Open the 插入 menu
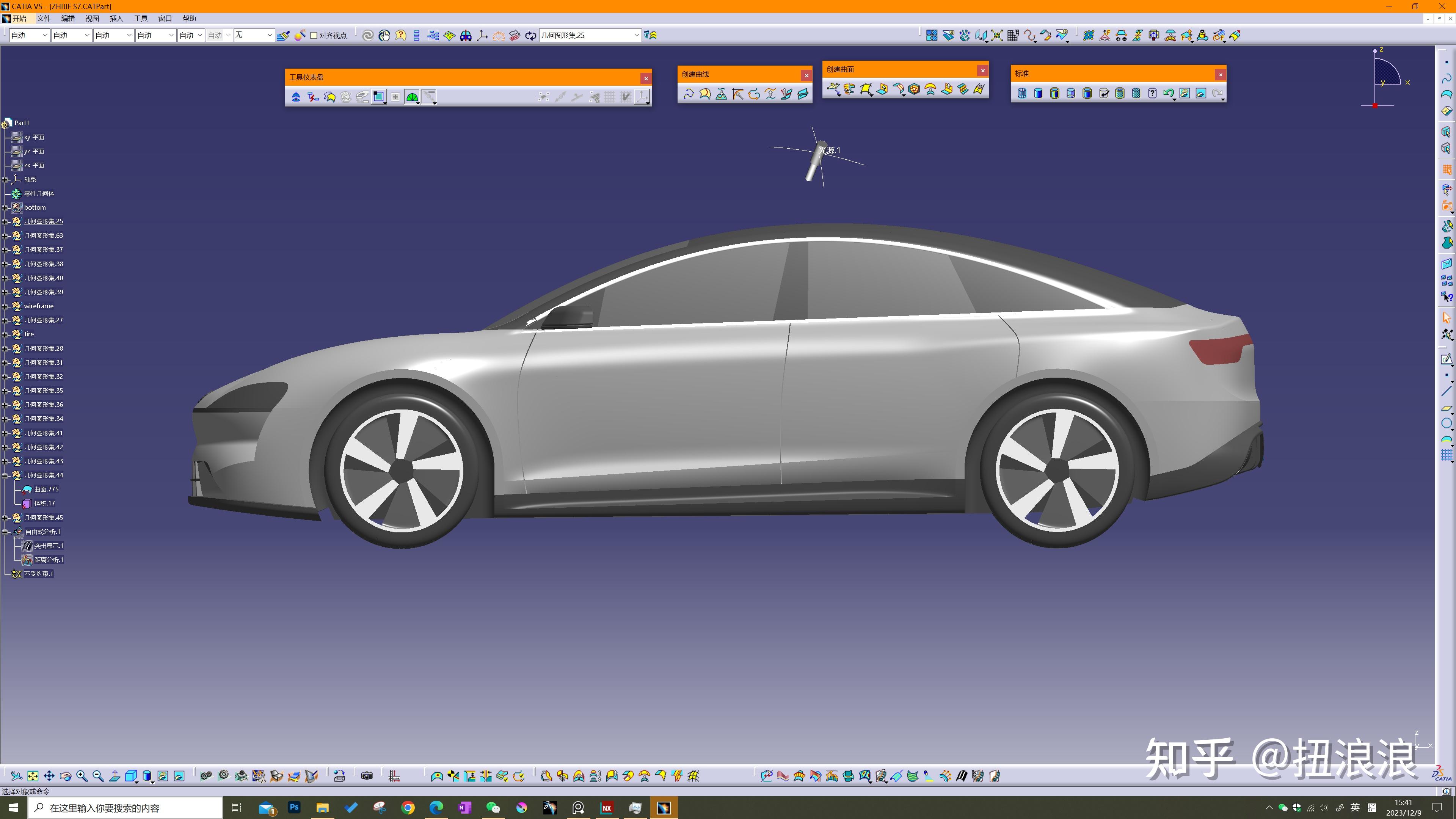Viewport: 1456px width, 819px height. click(115, 18)
